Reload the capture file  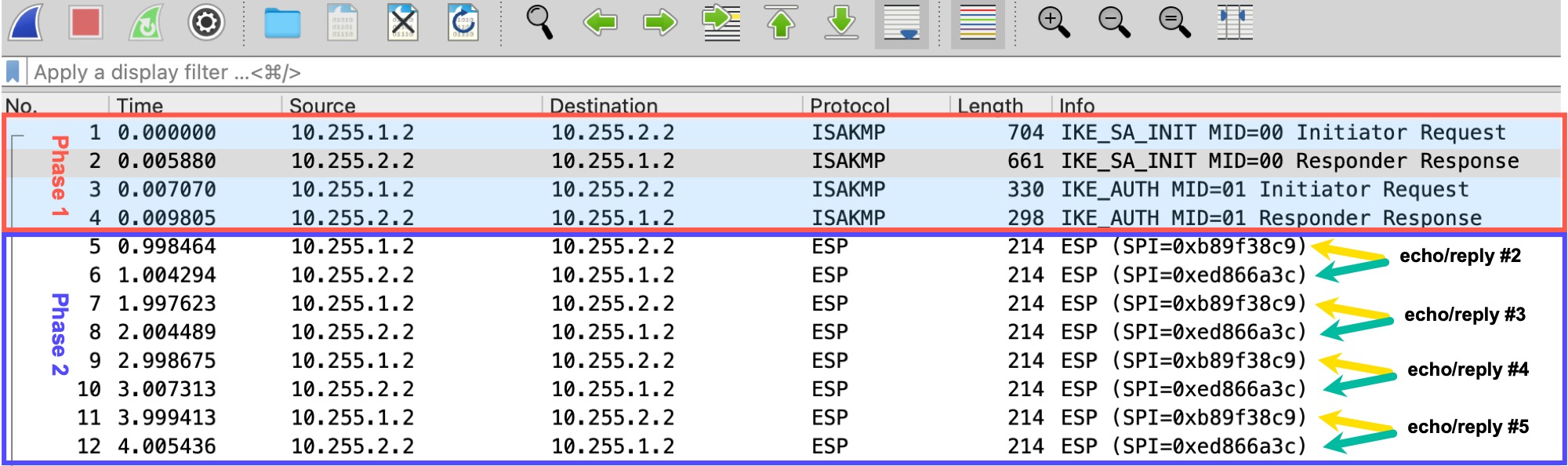click(x=463, y=23)
